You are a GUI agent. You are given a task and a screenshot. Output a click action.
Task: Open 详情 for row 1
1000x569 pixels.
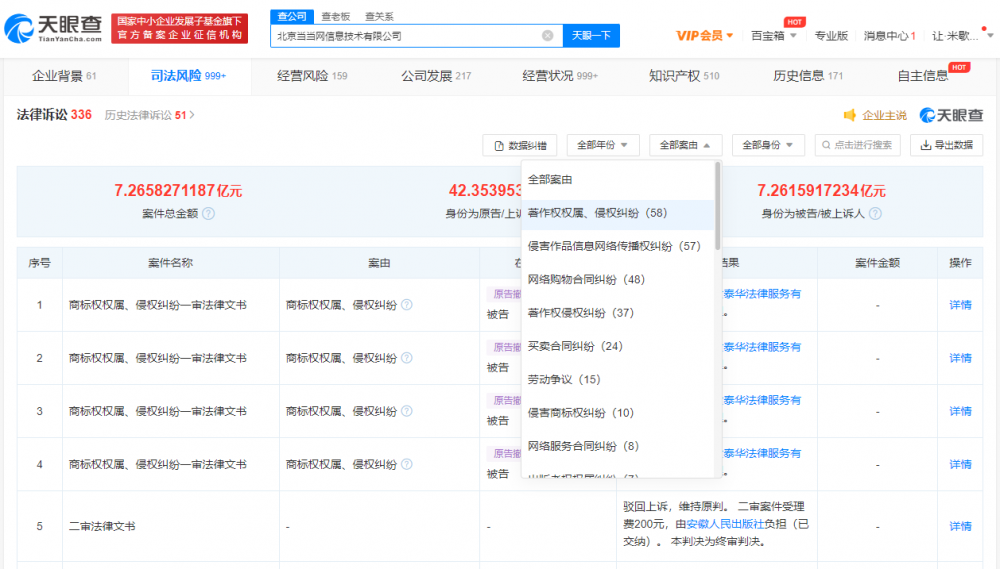[960, 305]
